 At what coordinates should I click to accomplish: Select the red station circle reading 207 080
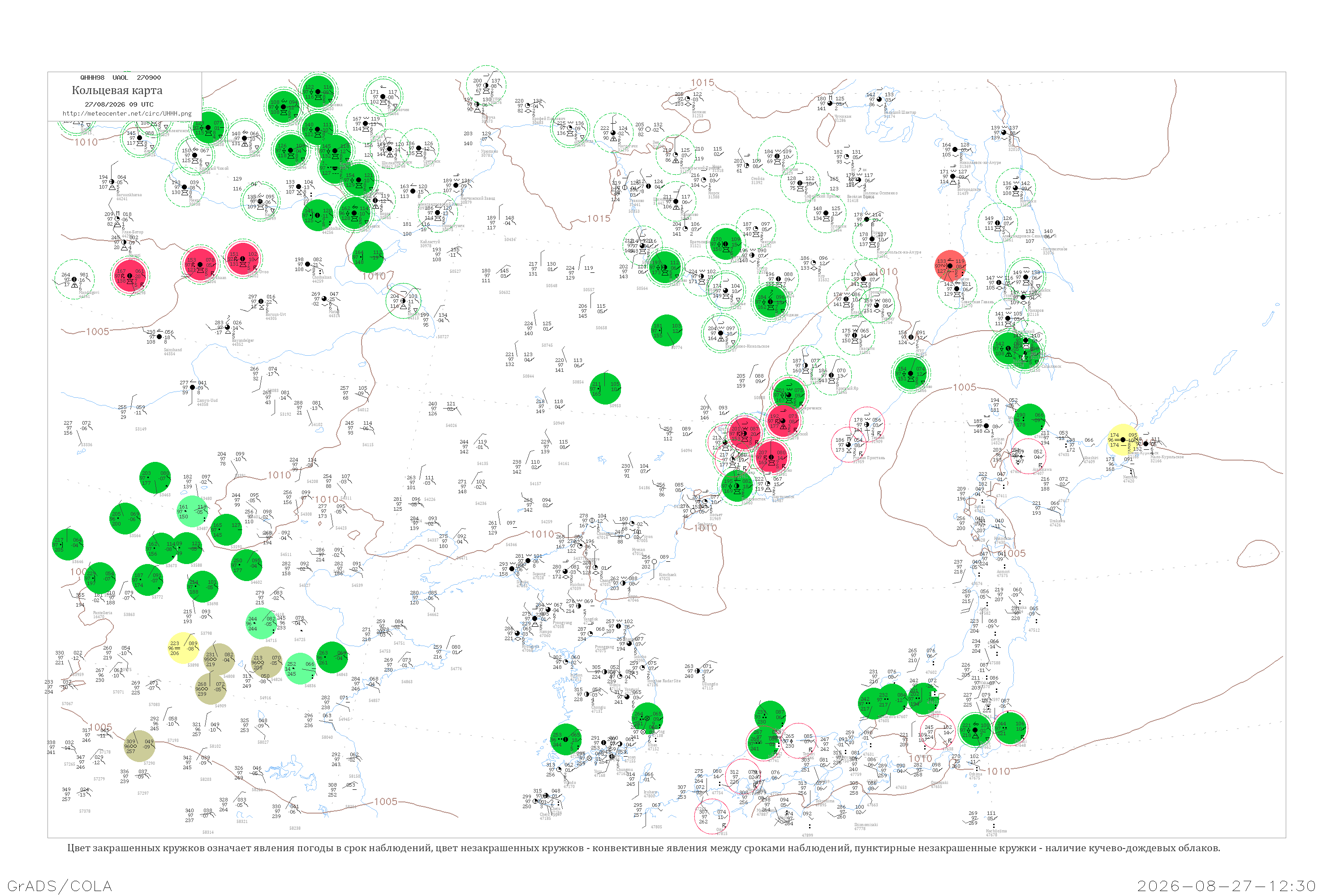tap(771, 457)
